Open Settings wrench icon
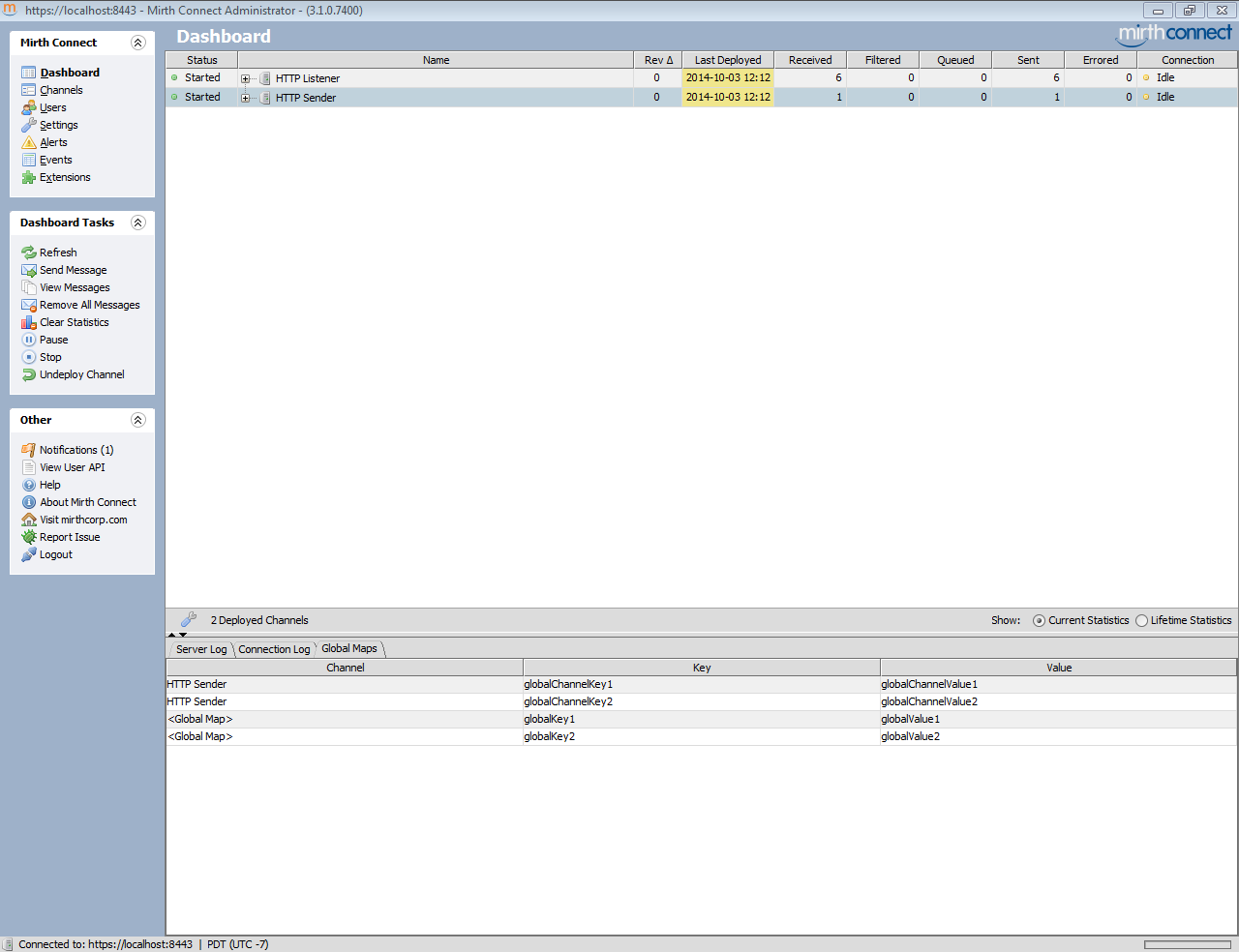The width and height of the screenshot is (1239, 952). point(29,125)
